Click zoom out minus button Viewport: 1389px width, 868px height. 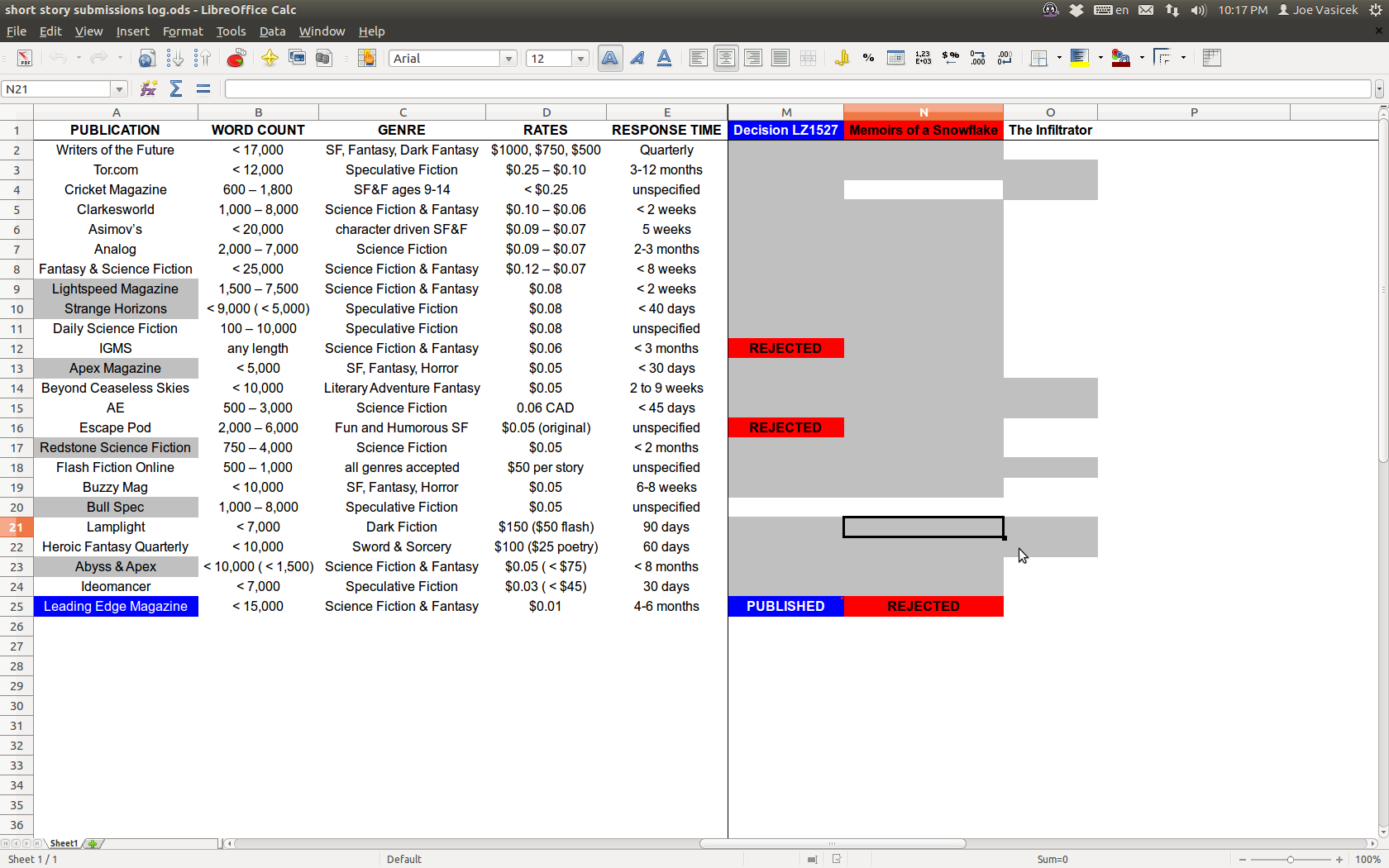click(x=1243, y=860)
